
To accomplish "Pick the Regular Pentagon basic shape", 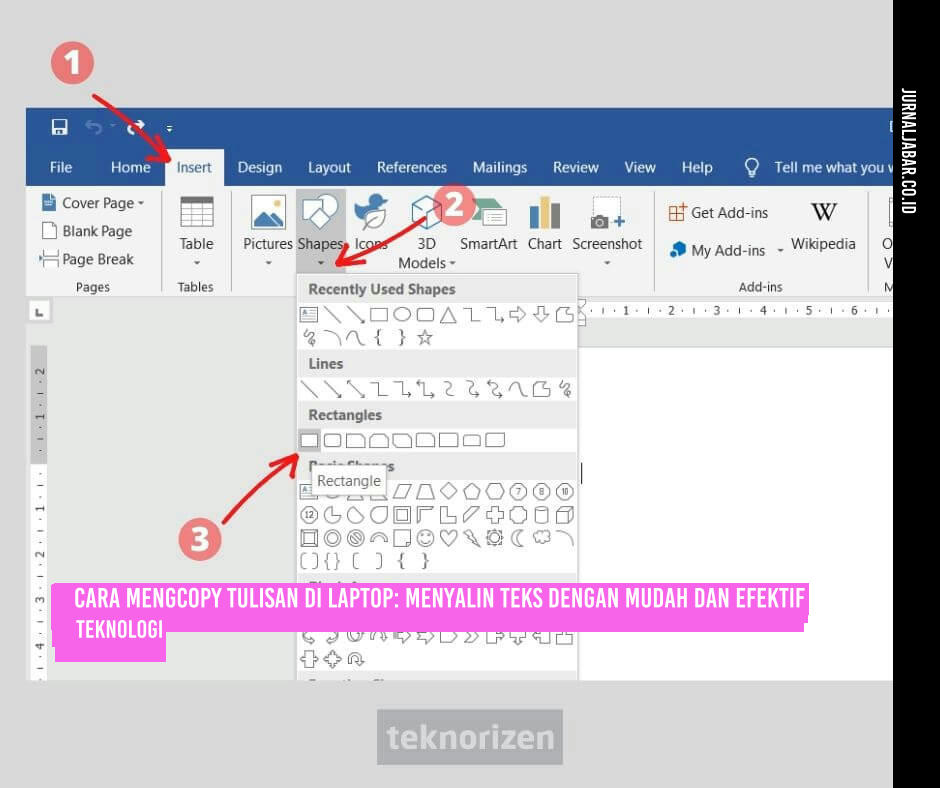I will point(472,492).
